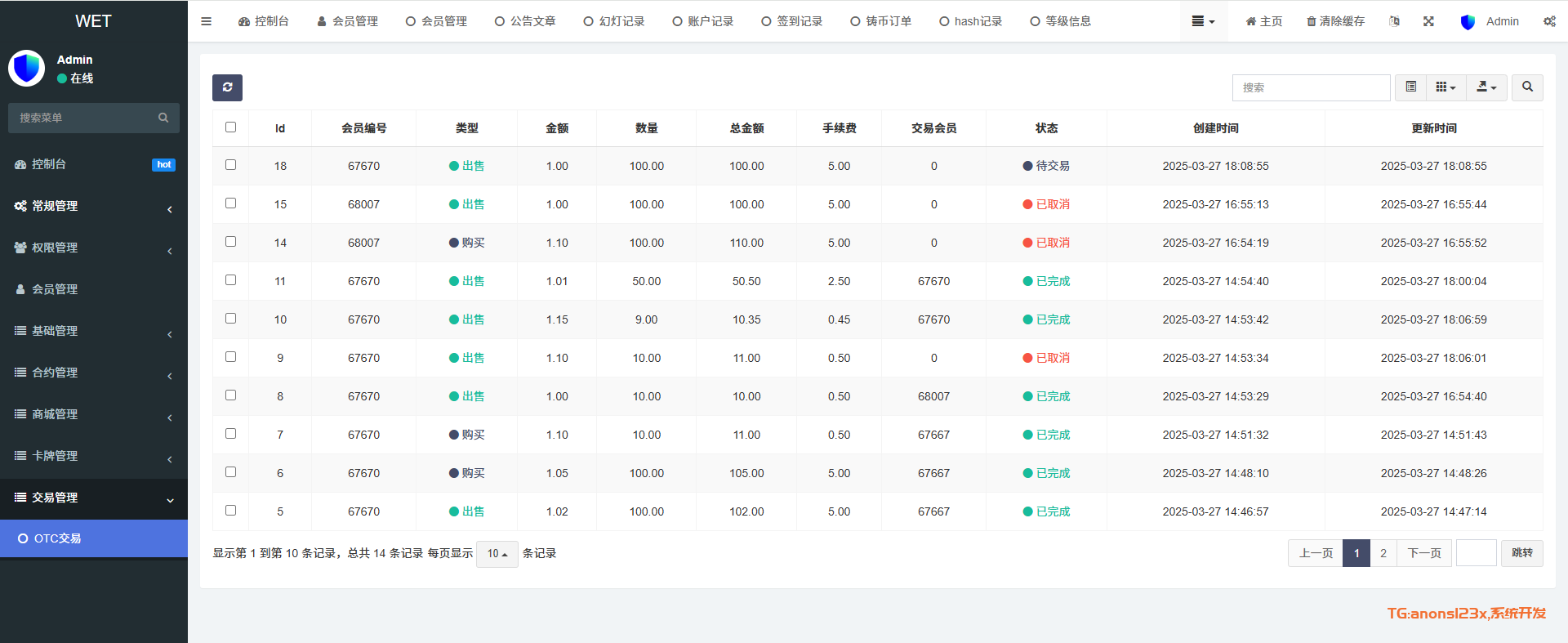This screenshot has height=643, width=1568.
Task: Open the export data dropdown
Action: 1486,87
